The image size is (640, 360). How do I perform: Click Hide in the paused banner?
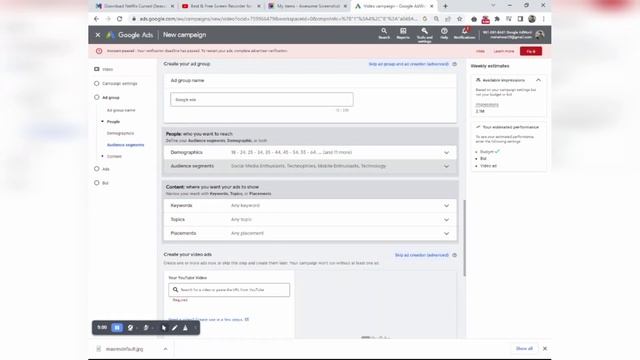[480, 51]
